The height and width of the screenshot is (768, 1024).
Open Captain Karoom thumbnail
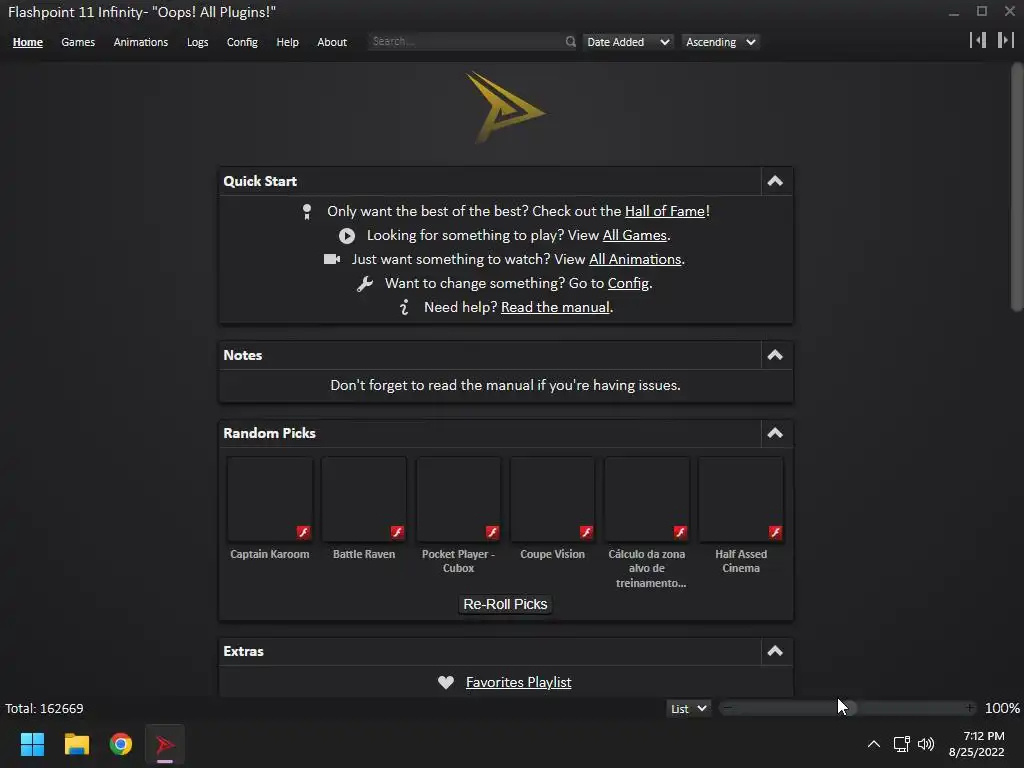[270, 500]
